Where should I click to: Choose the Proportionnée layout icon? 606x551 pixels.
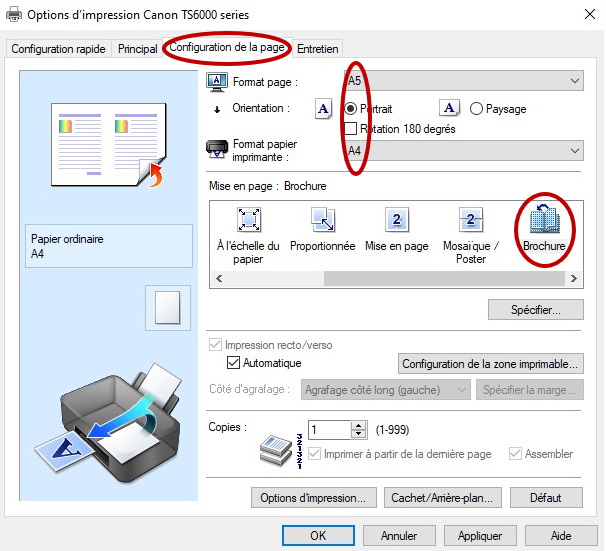click(x=323, y=219)
